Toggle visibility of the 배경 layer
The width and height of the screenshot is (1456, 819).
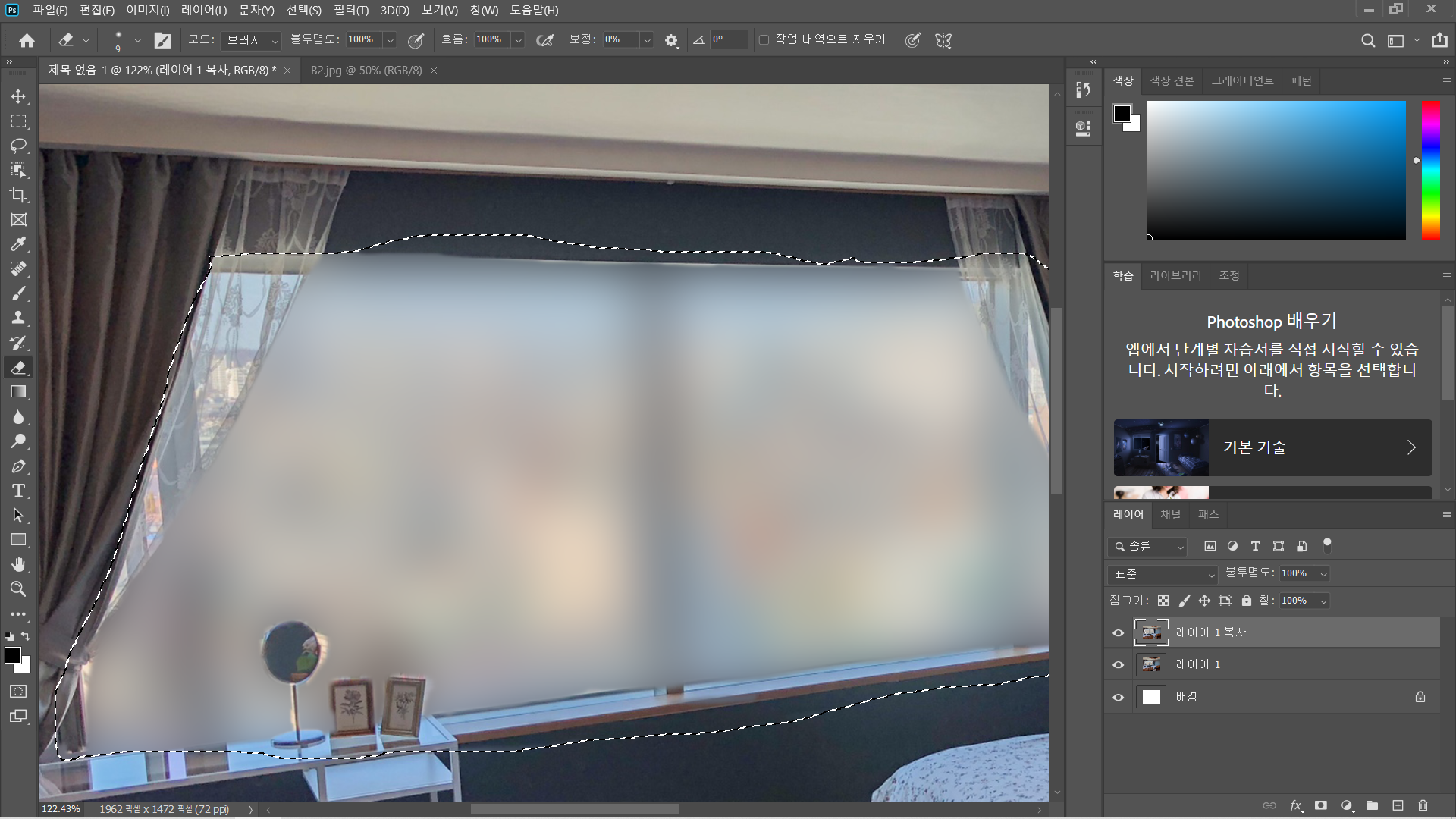tap(1118, 697)
